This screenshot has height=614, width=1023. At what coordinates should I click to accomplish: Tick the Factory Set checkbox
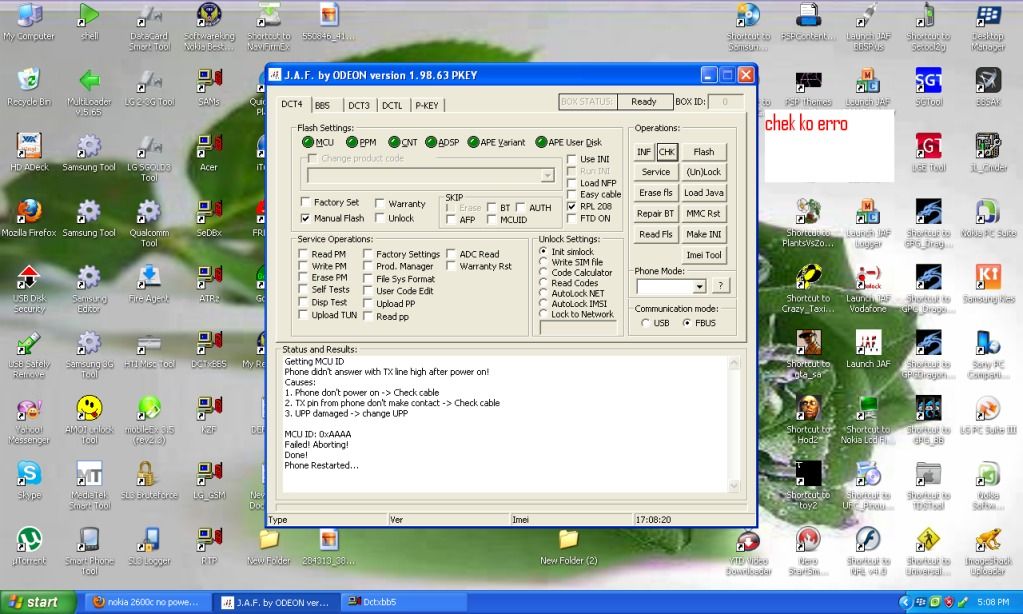click(x=305, y=202)
